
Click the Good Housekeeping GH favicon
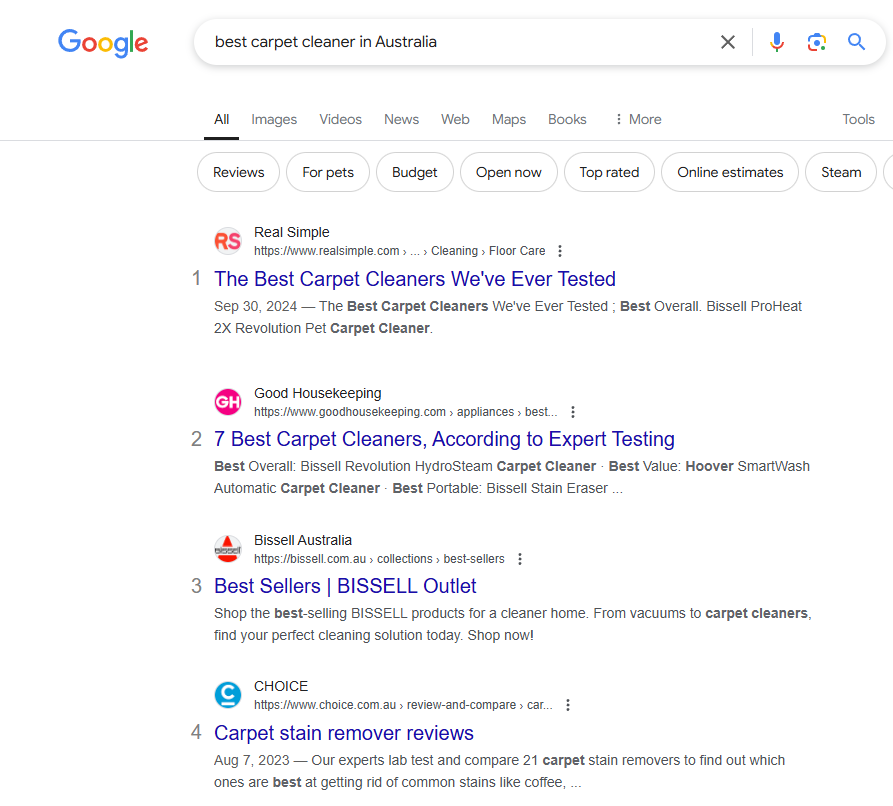click(x=228, y=402)
